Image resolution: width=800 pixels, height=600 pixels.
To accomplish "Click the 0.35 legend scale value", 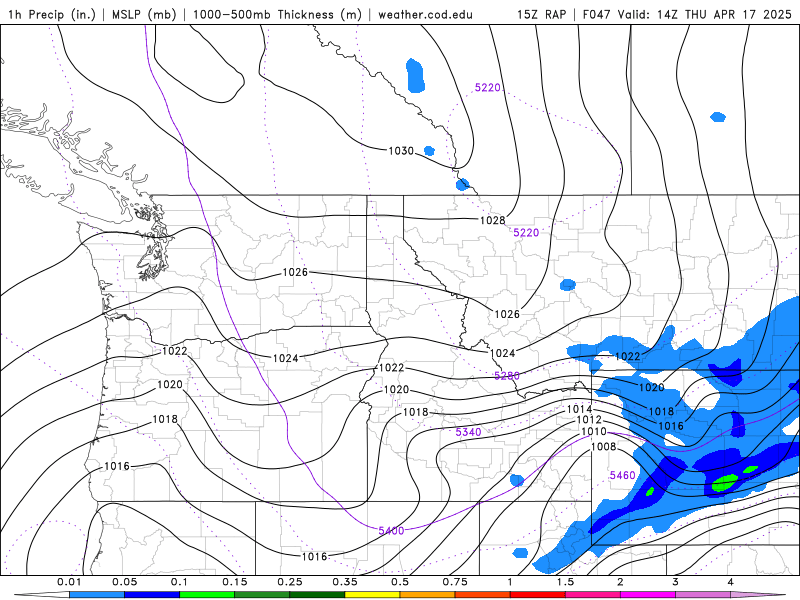I will (345, 582).
